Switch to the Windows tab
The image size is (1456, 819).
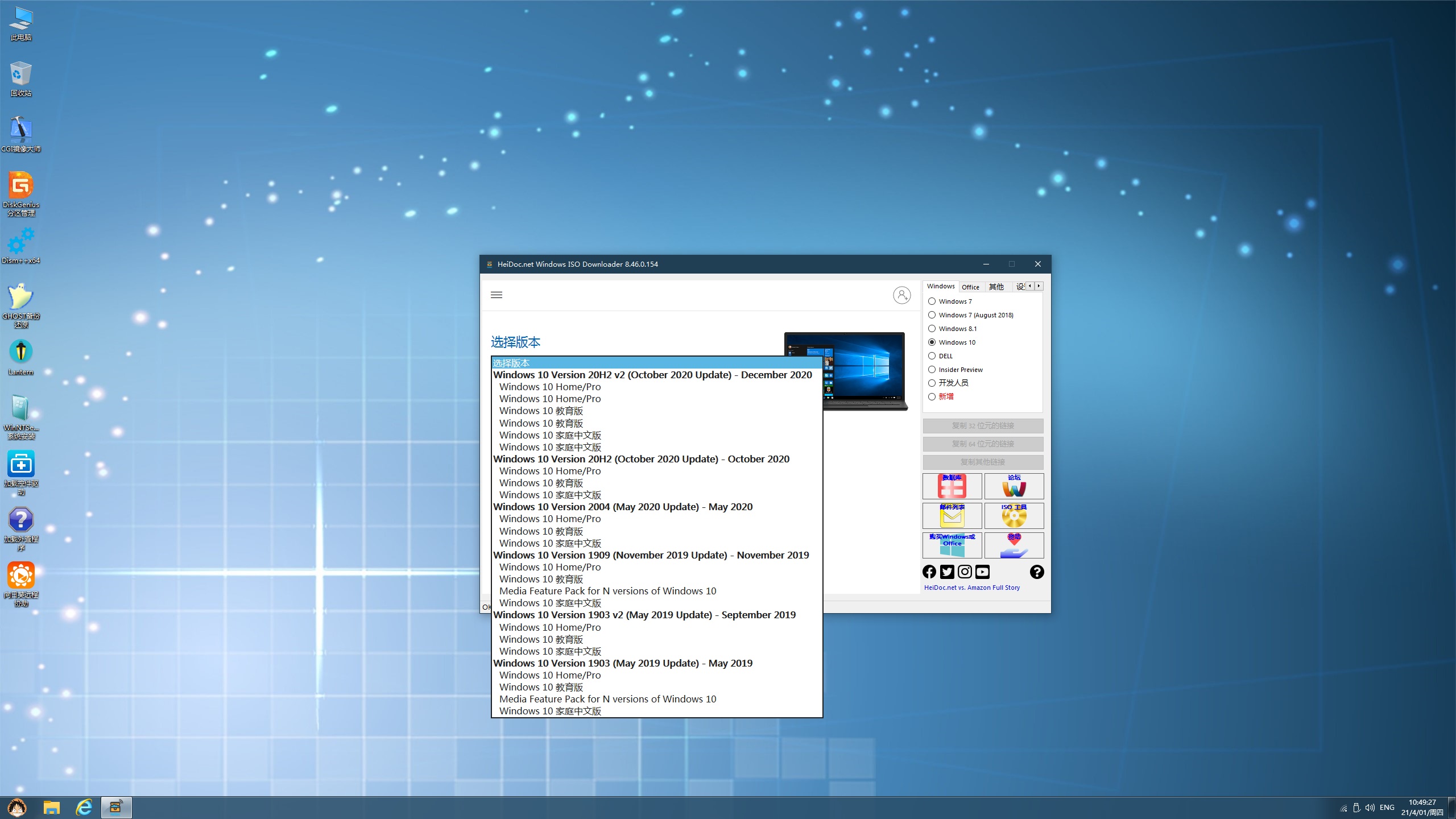941,286
